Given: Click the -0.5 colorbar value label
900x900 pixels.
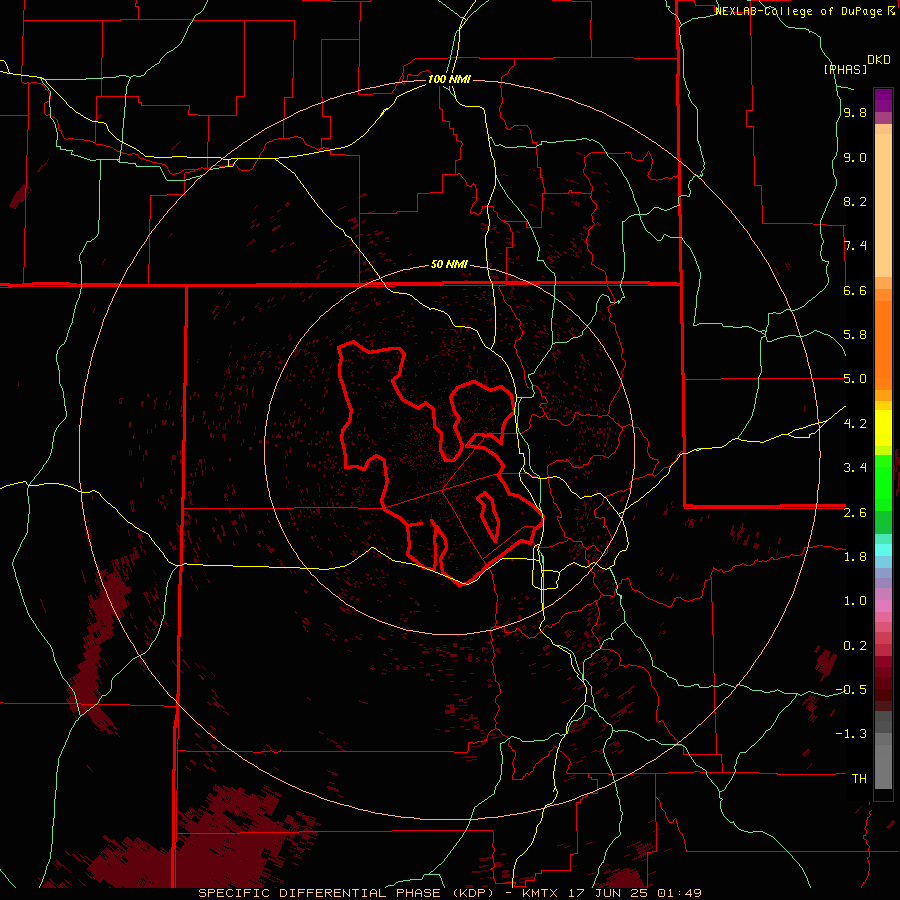Looking at the screenshot, I should pos(851,690).
